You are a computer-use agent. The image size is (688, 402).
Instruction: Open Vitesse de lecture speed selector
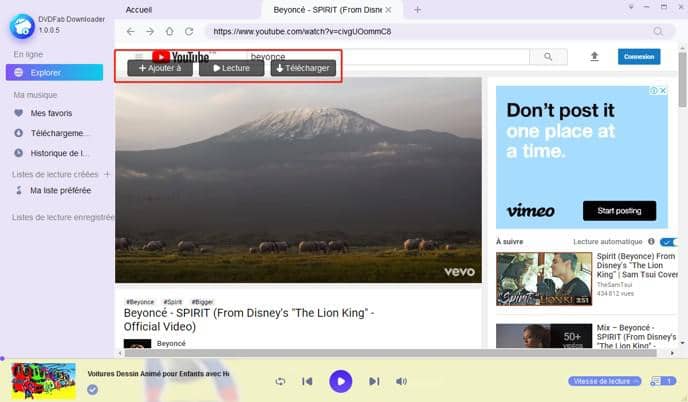[x=604, y=381]
